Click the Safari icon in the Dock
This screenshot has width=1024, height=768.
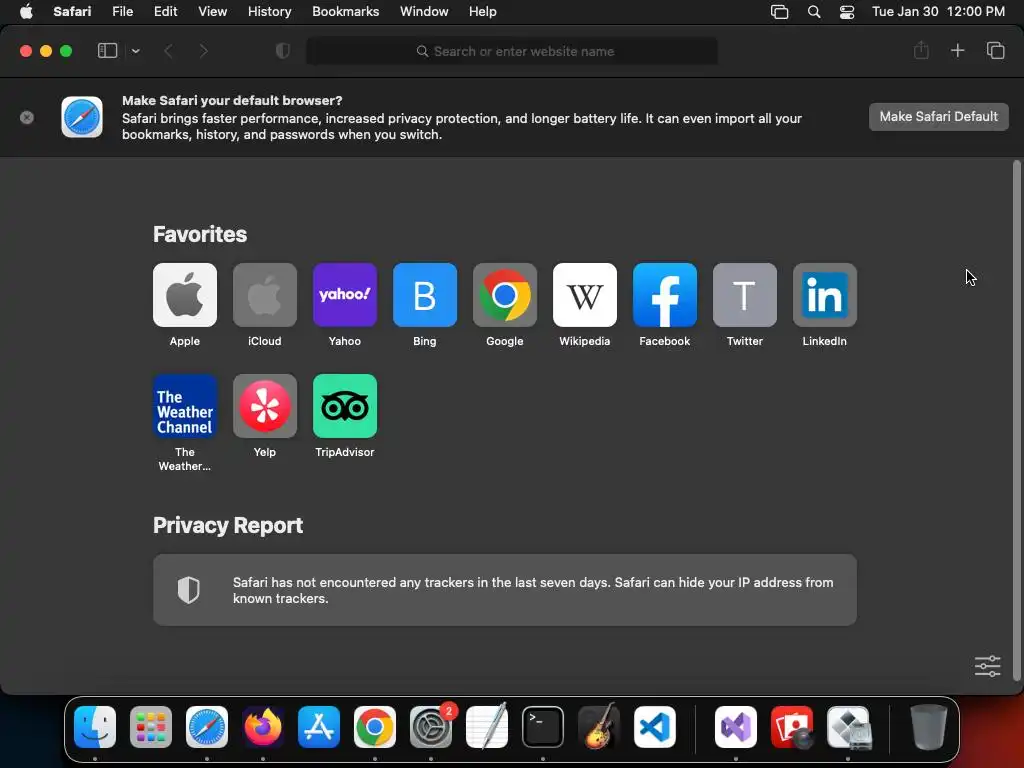click(207, 727)
